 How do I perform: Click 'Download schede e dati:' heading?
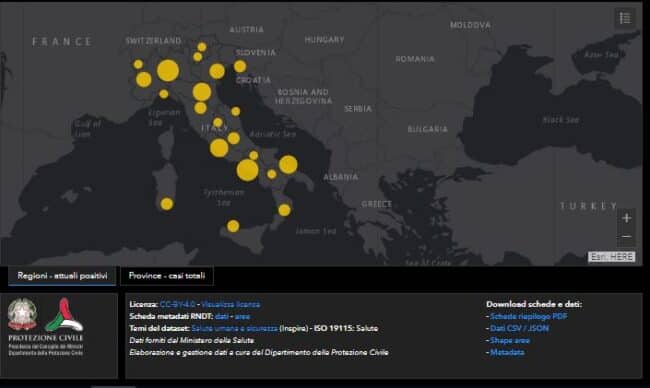coord(534,304)
